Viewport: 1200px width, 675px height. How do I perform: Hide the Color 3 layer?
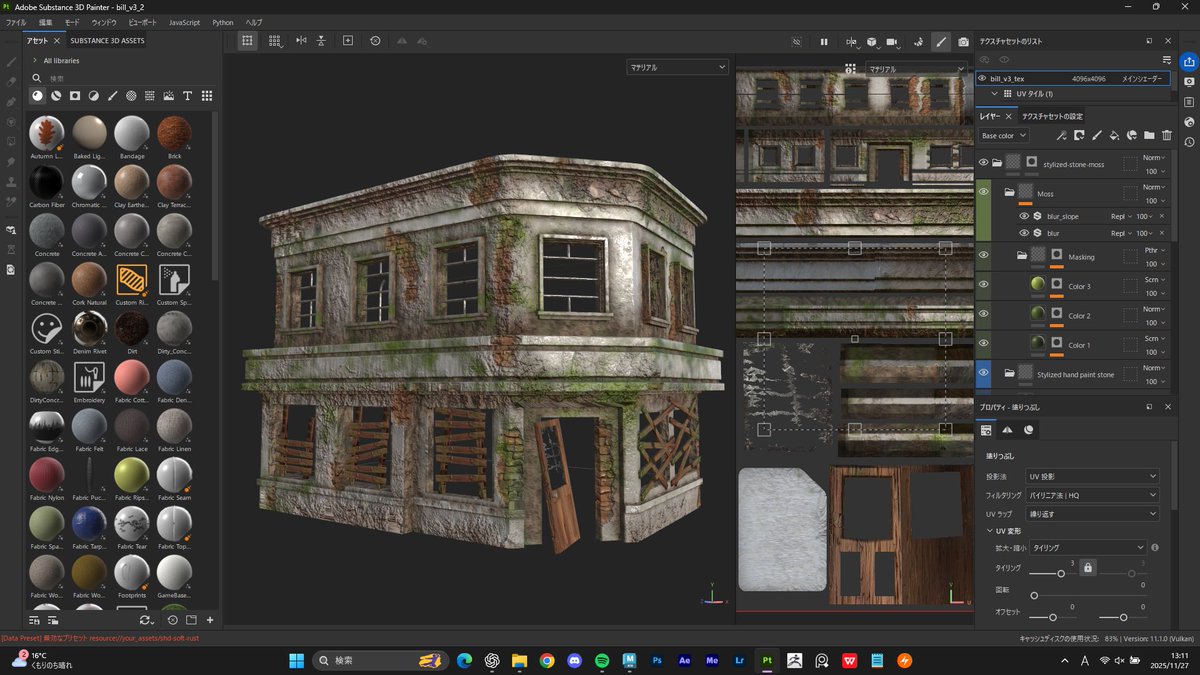(x=983, y=286)
